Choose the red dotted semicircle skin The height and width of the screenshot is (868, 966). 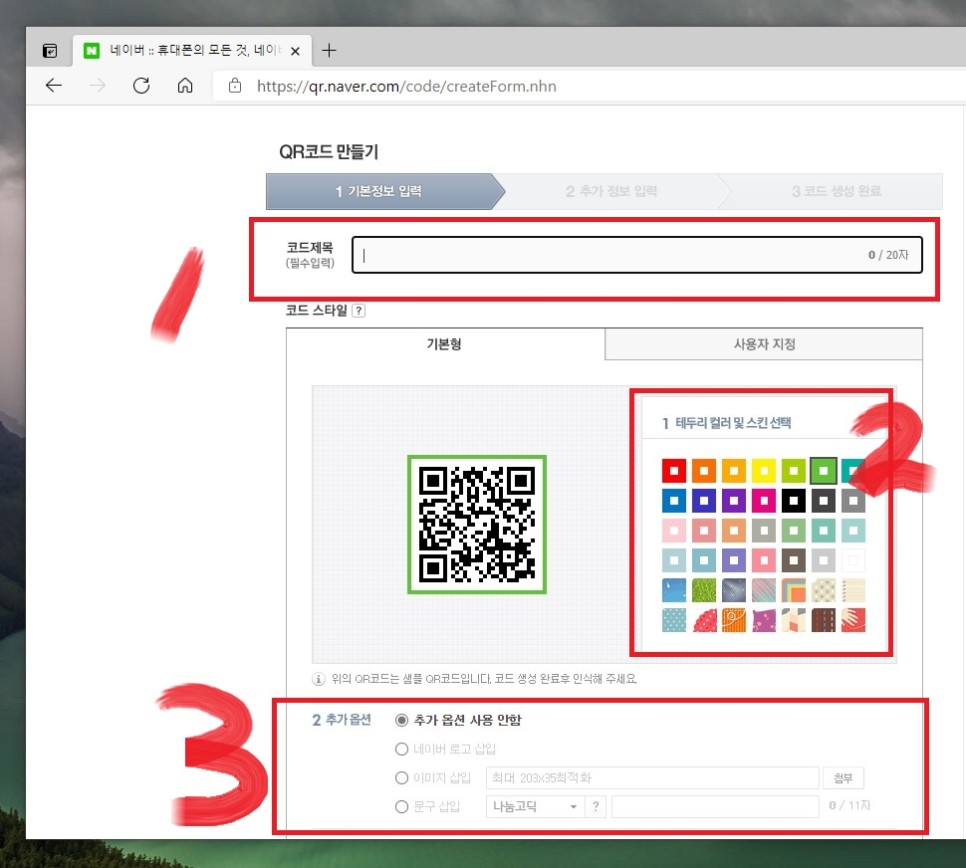[704, 620]
